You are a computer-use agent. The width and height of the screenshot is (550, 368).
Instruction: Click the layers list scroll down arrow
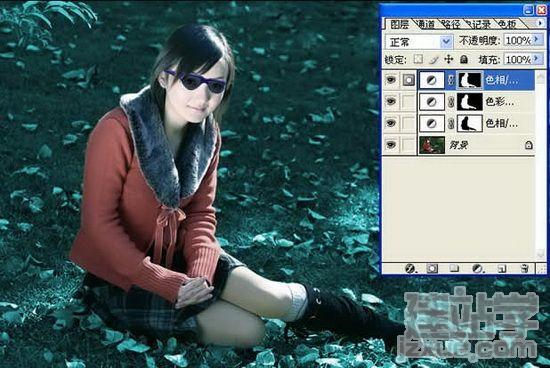click(541, 254)
